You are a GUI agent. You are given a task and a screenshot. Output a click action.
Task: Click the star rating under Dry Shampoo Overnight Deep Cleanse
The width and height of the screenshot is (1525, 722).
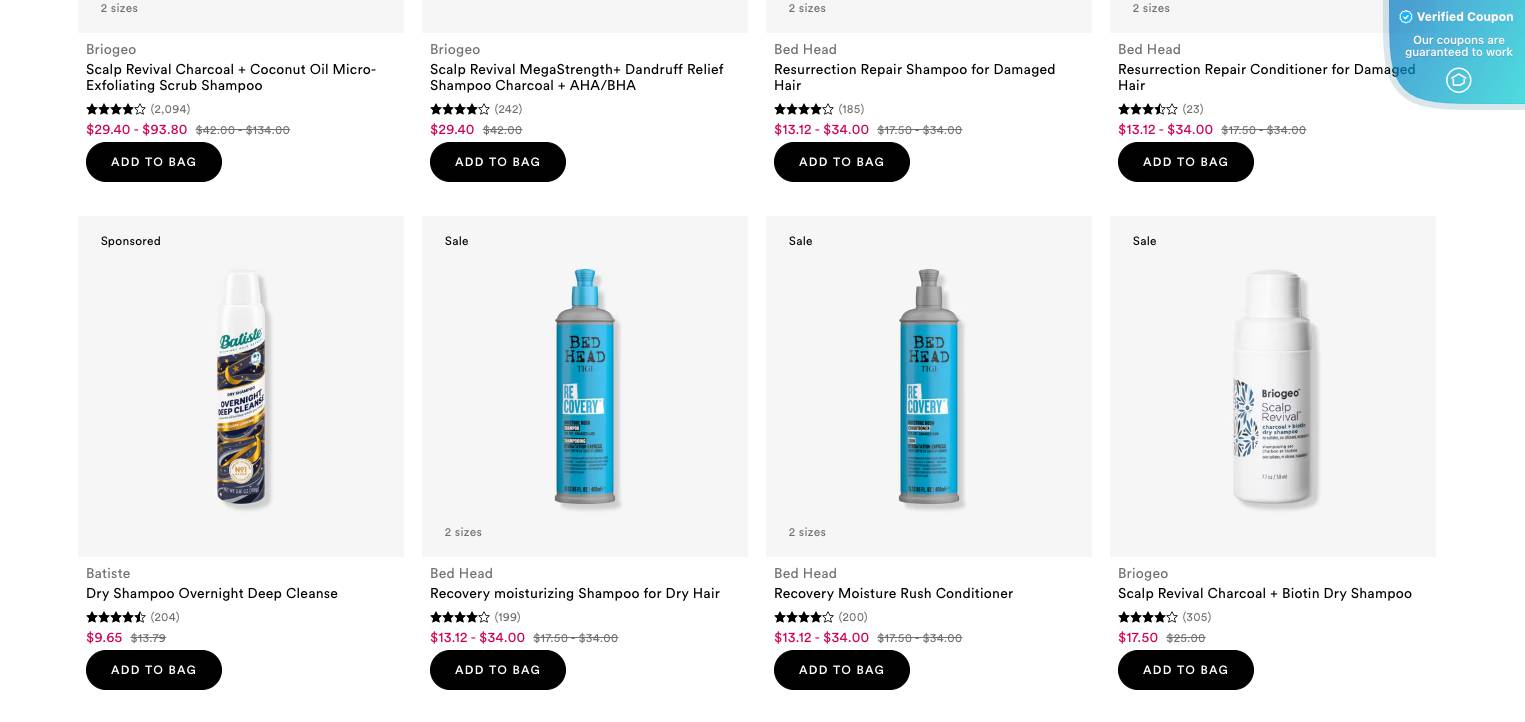[116, 617]
